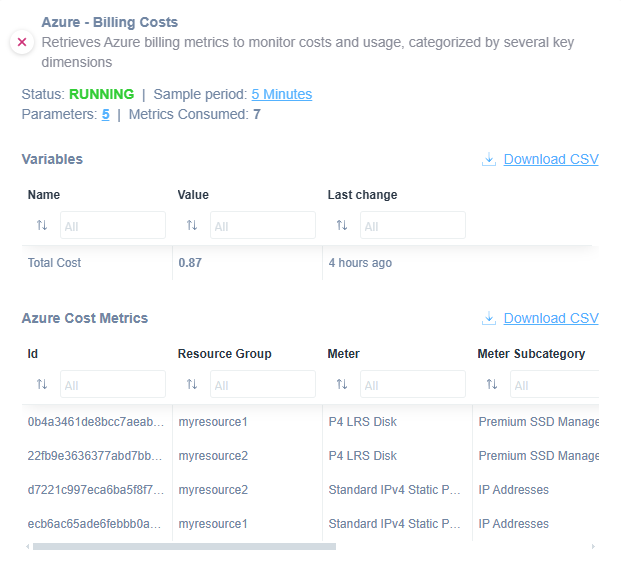Filter Variables Name input field

pyautogui.click(x=113, y=225)
